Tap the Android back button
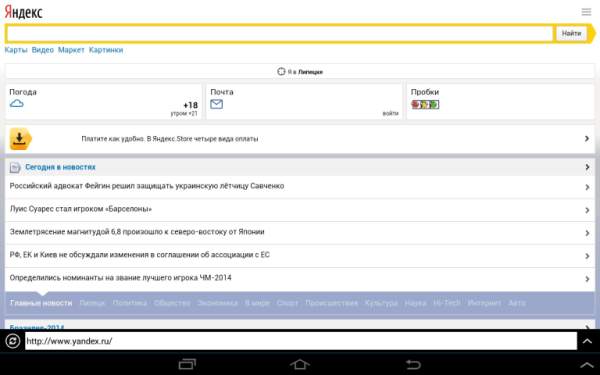 point(413,364)
